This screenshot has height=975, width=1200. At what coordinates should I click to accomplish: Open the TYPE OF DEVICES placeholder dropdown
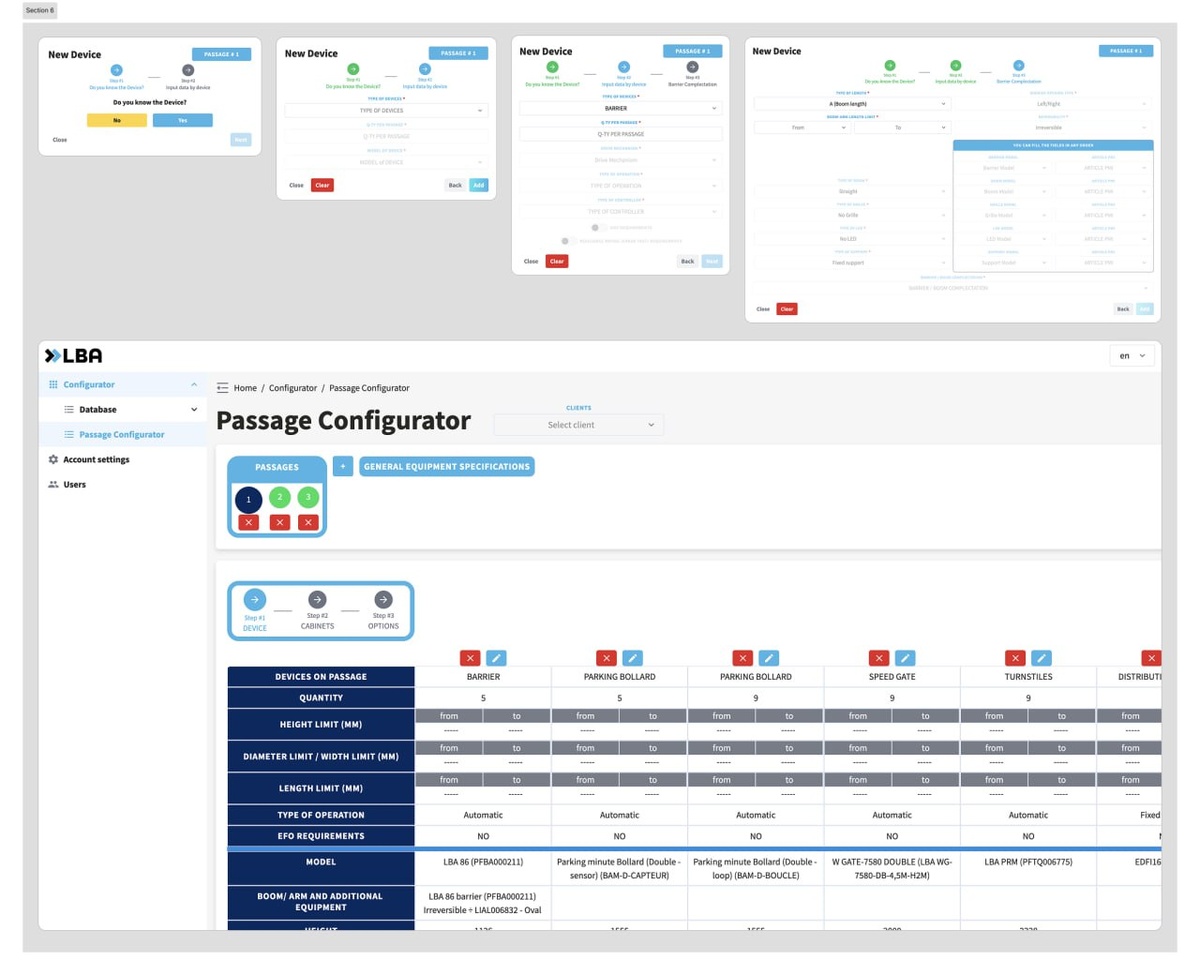coord(386,110)
